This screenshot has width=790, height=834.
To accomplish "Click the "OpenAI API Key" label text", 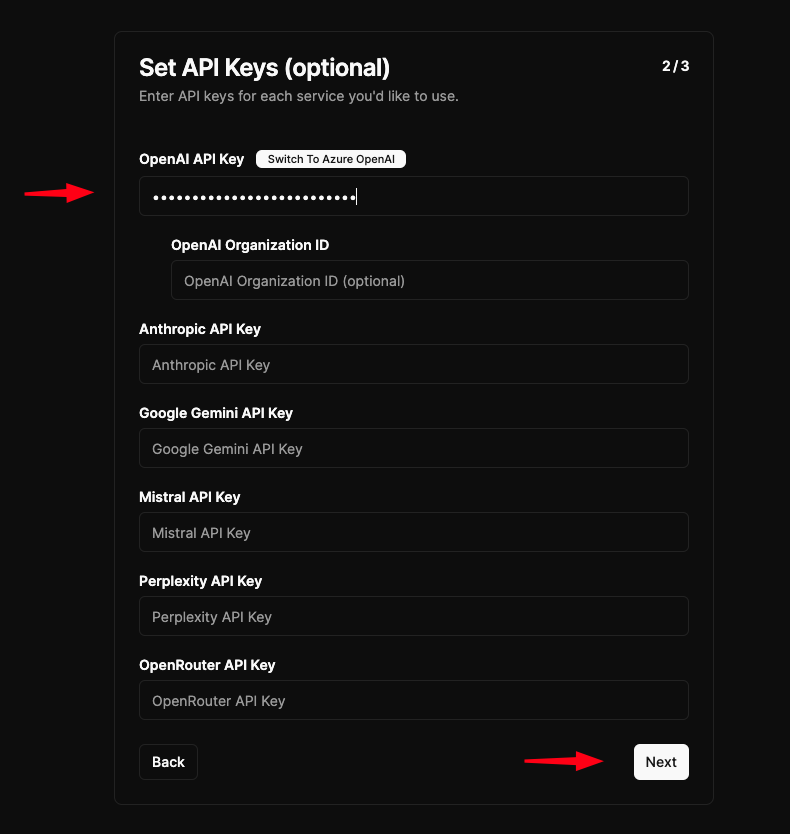I will coord(192,159).
